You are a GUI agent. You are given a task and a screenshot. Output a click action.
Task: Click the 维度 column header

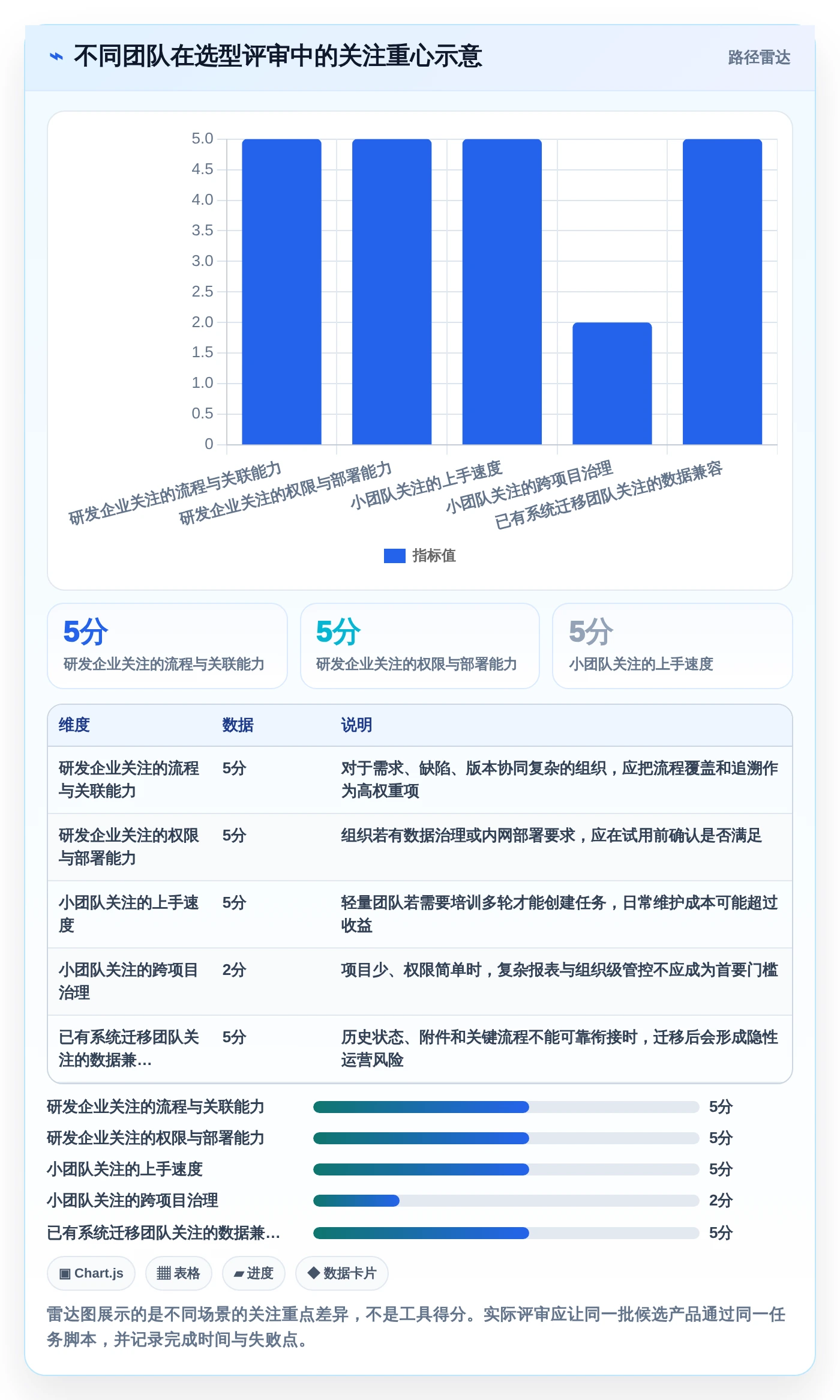74,725
